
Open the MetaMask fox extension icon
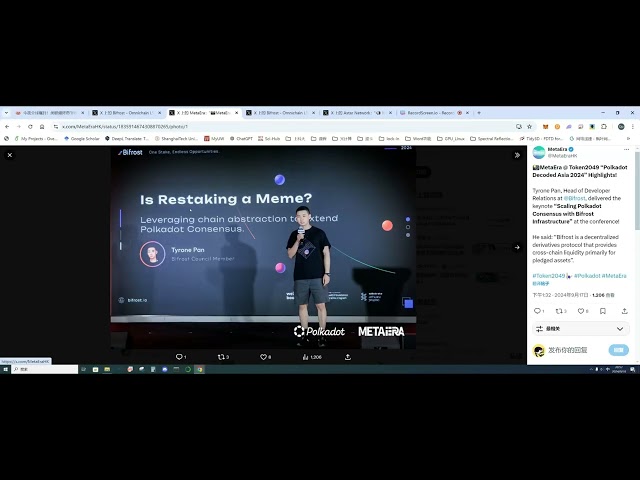click(545, 127)
